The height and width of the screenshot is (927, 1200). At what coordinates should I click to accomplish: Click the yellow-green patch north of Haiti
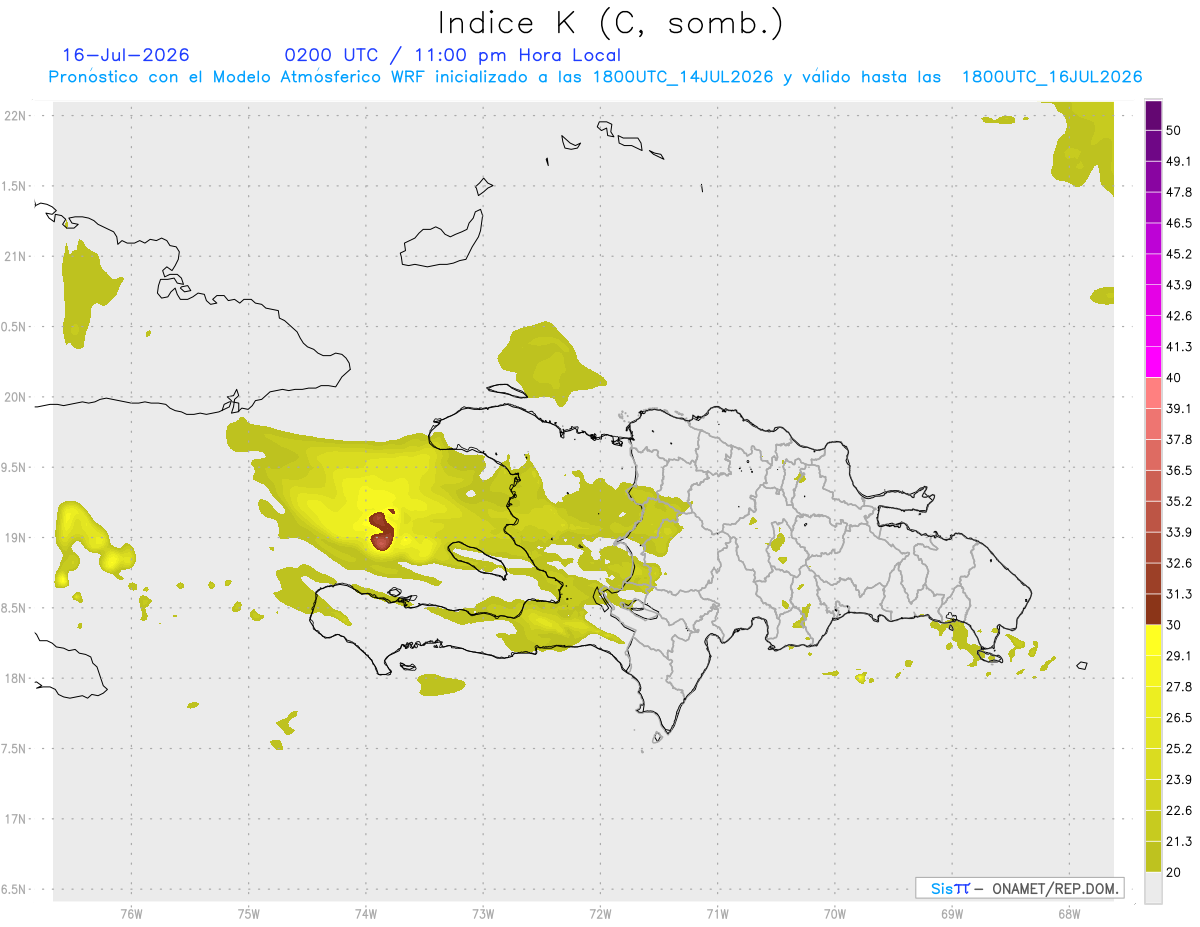(548, 360)
